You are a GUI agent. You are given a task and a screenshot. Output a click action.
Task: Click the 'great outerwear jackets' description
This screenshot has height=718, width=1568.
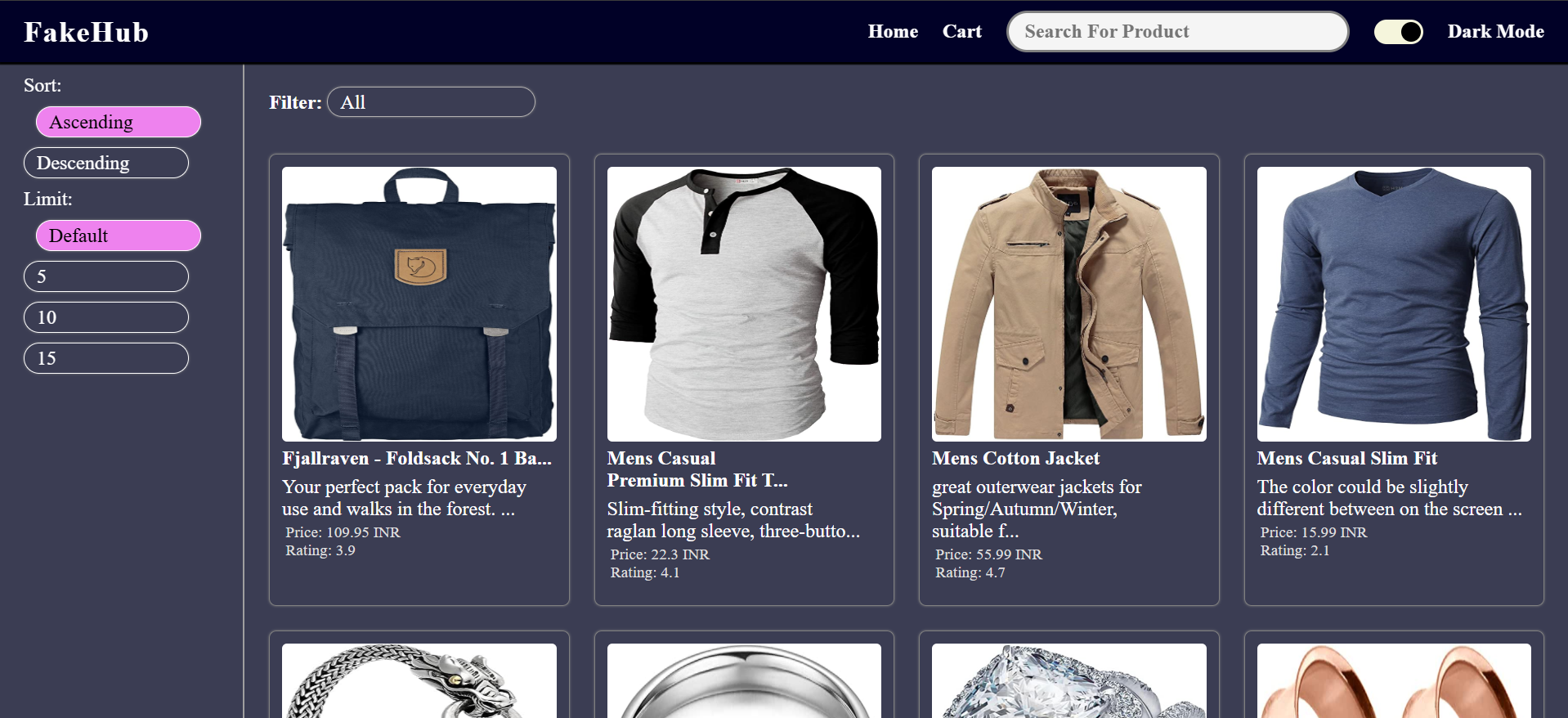pyautogui.click(x=1037, y=509)
